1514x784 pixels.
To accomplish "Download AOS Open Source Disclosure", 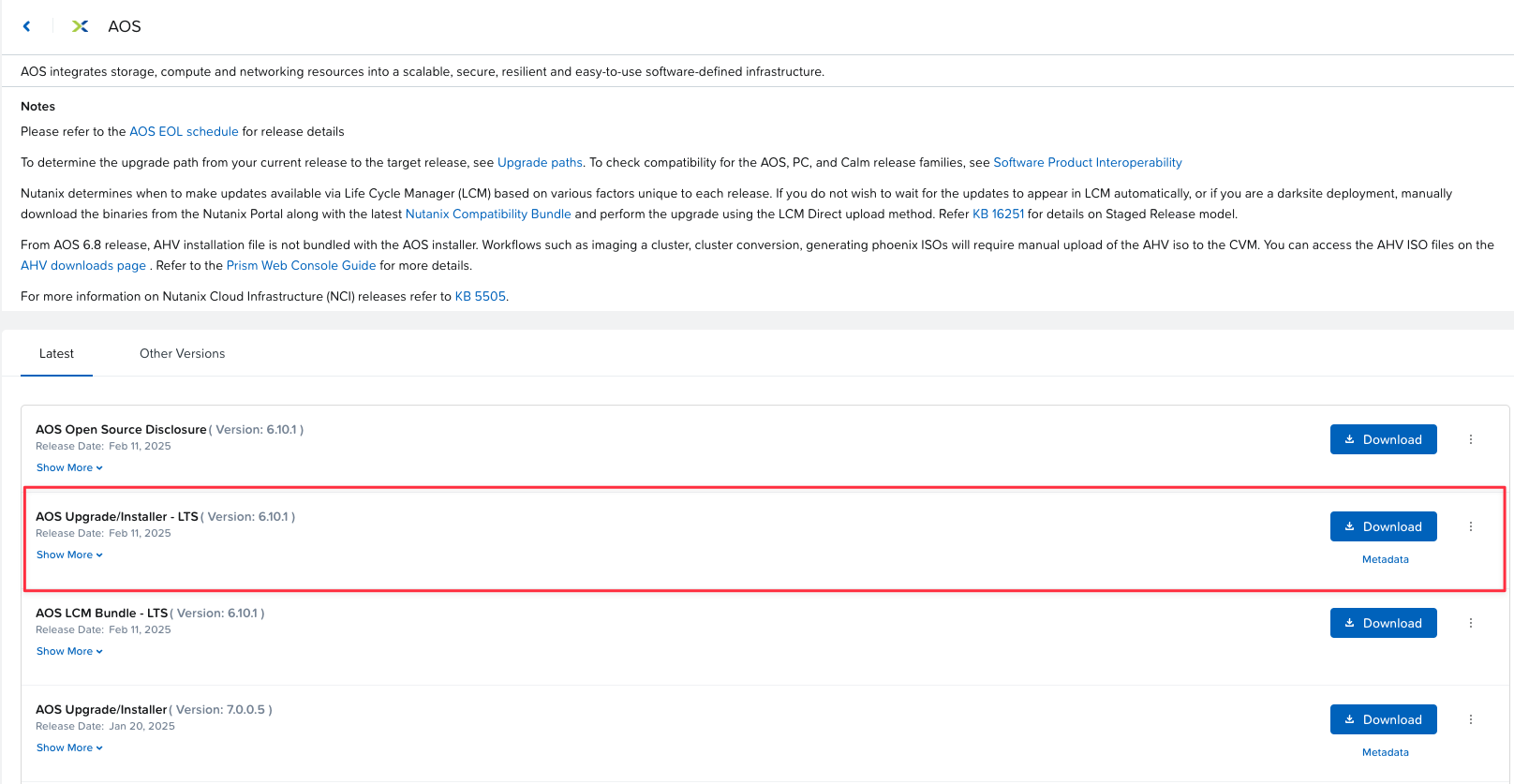I will (x=1383, y=439).
